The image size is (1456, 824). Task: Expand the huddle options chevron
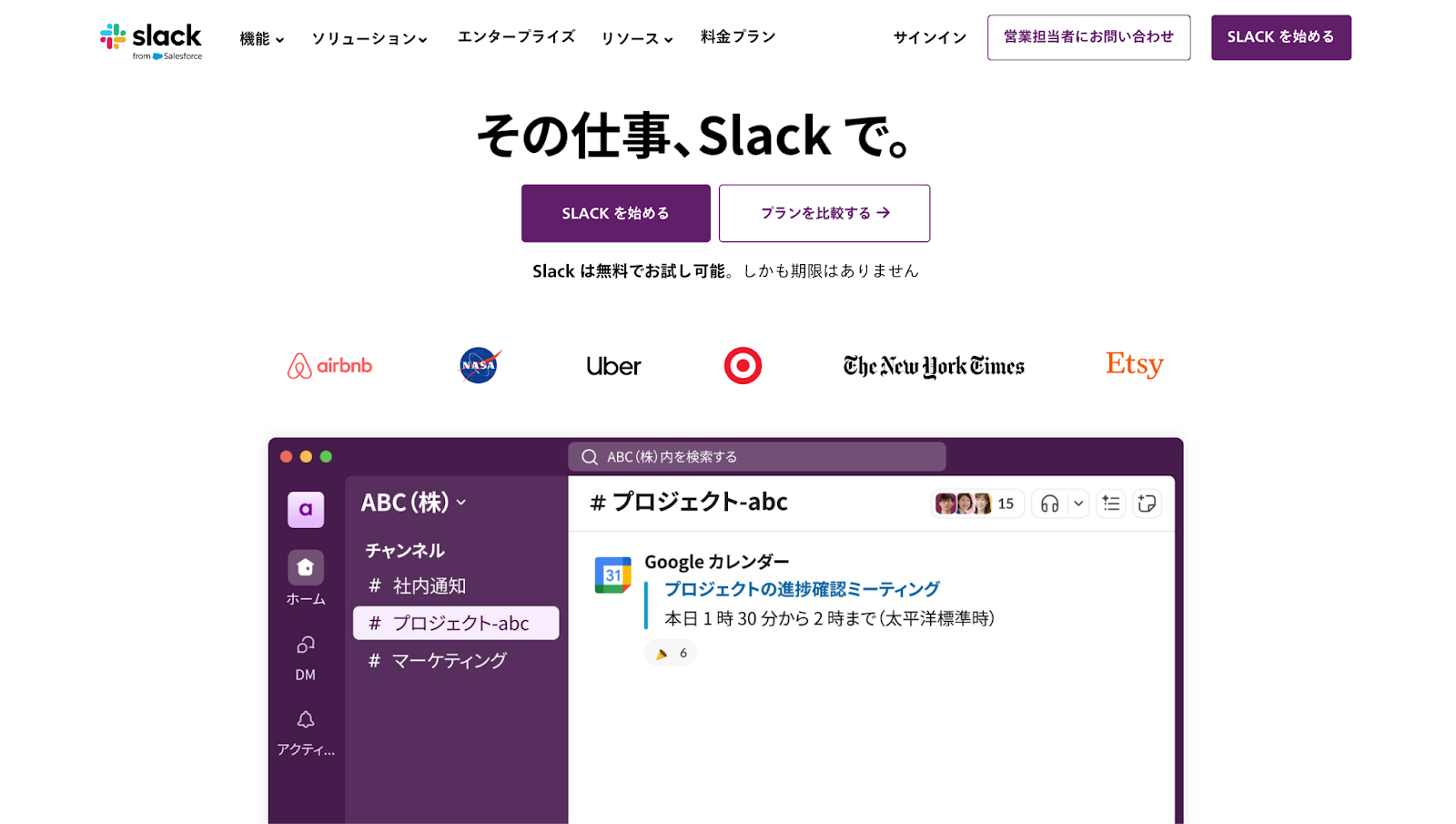point(1078,504)
